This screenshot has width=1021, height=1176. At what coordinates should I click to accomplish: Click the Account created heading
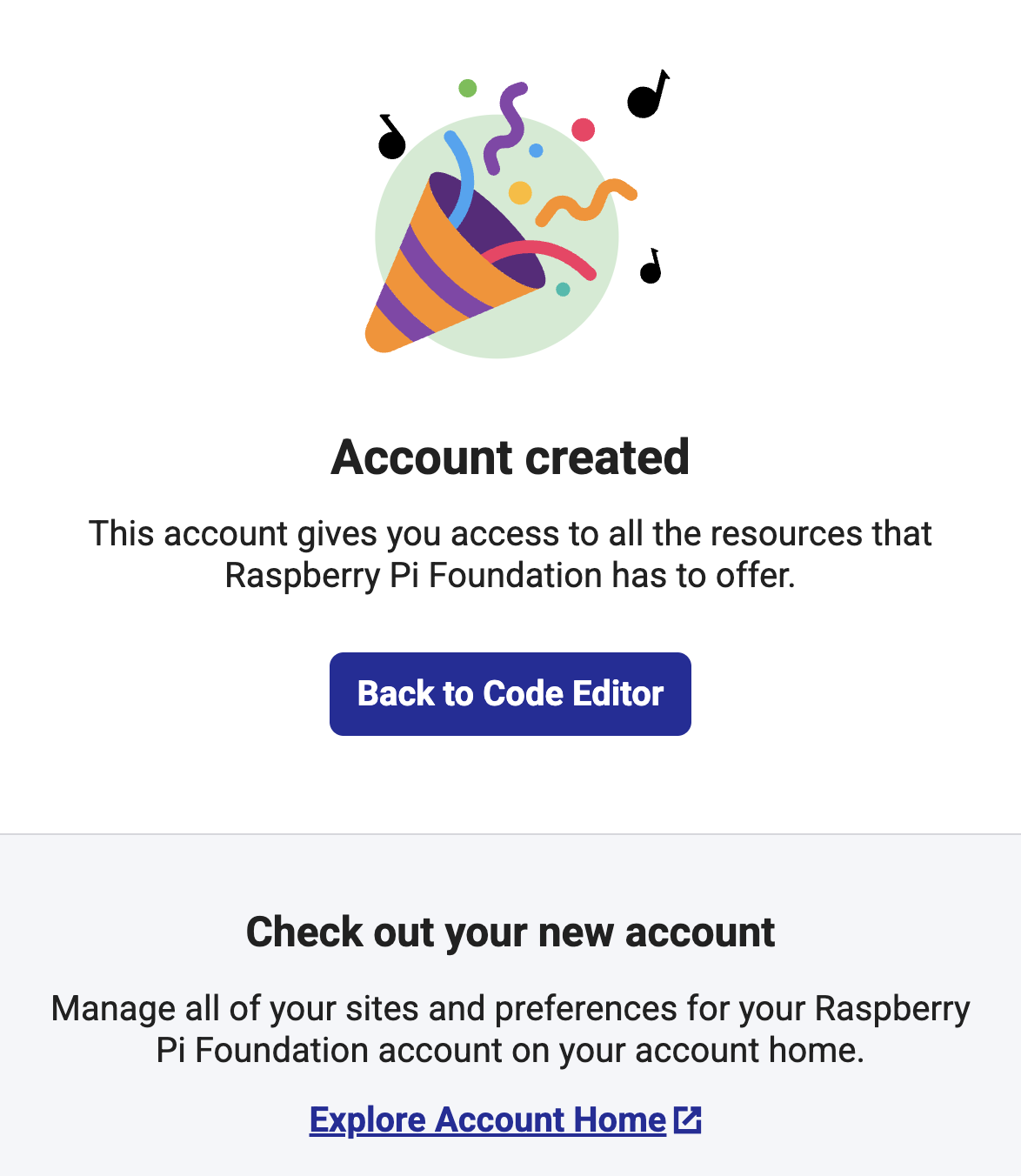point(510,458)
